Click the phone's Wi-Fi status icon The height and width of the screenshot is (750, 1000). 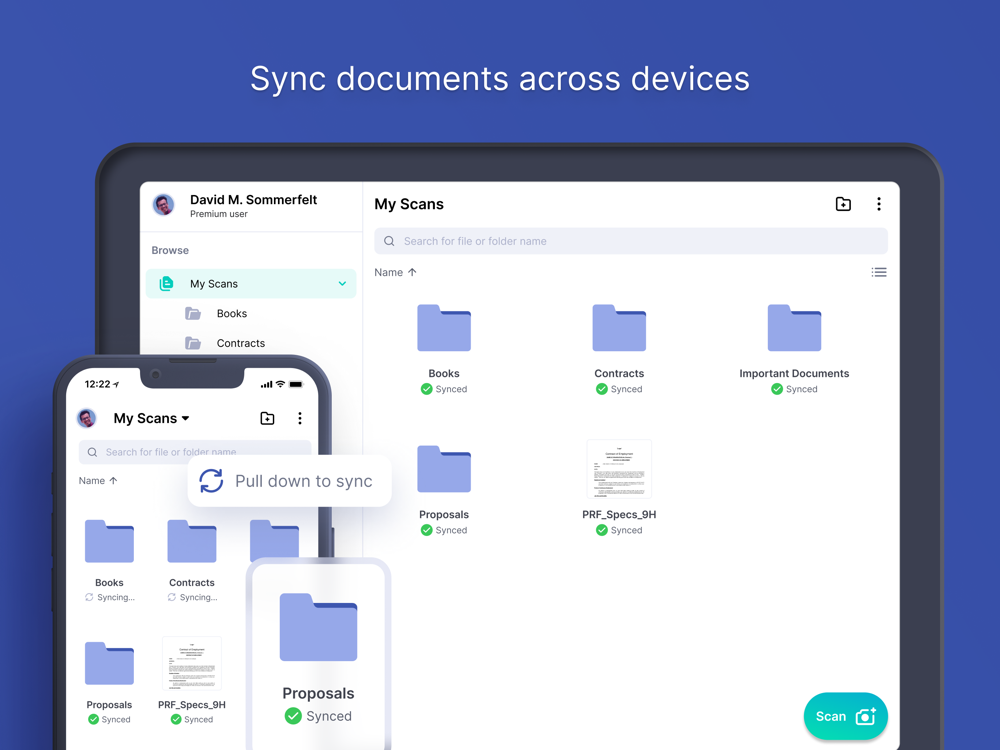pyautogui.click(x=280, y=384)
